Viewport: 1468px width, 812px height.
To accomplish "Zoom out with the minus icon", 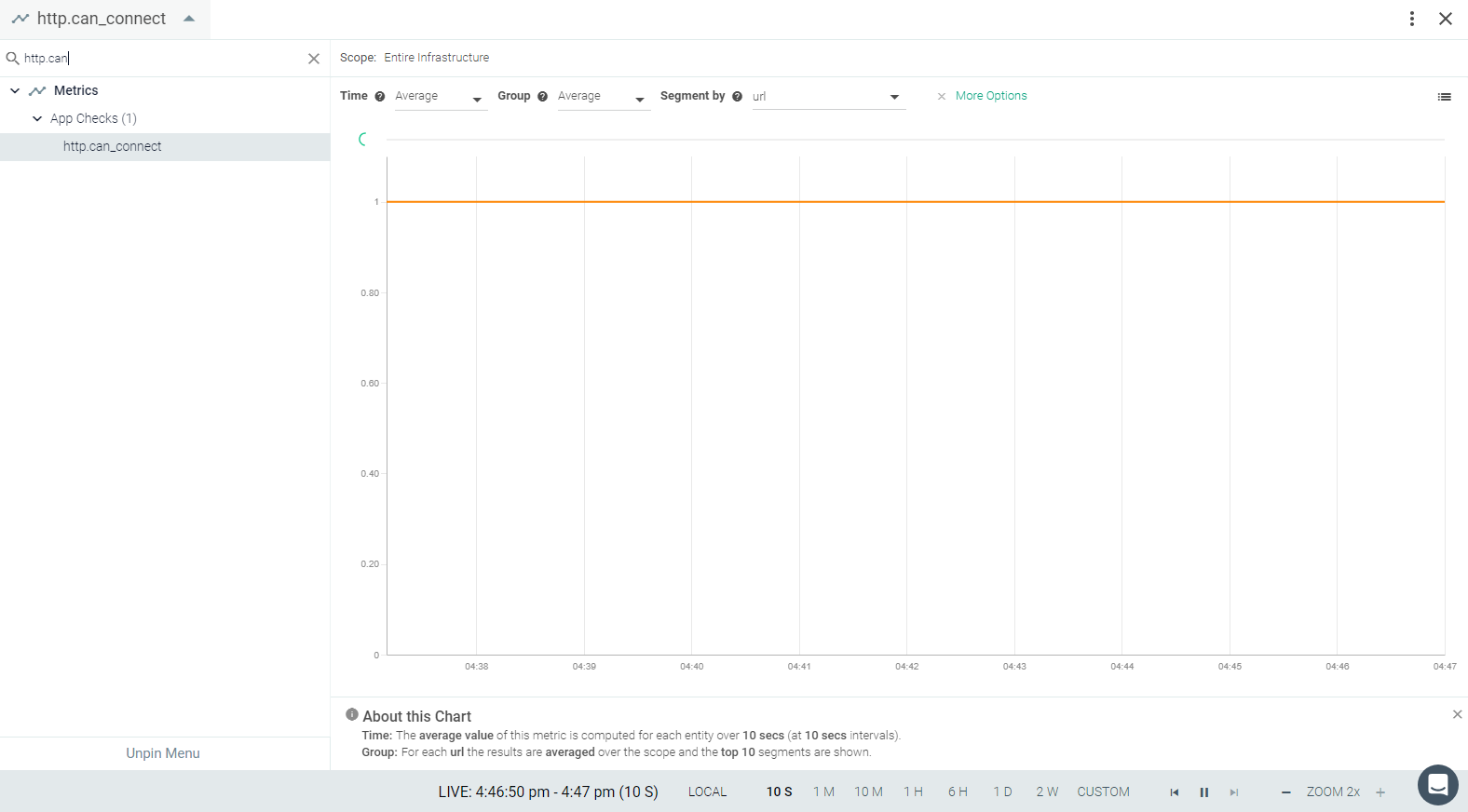I will (1286, 792).
